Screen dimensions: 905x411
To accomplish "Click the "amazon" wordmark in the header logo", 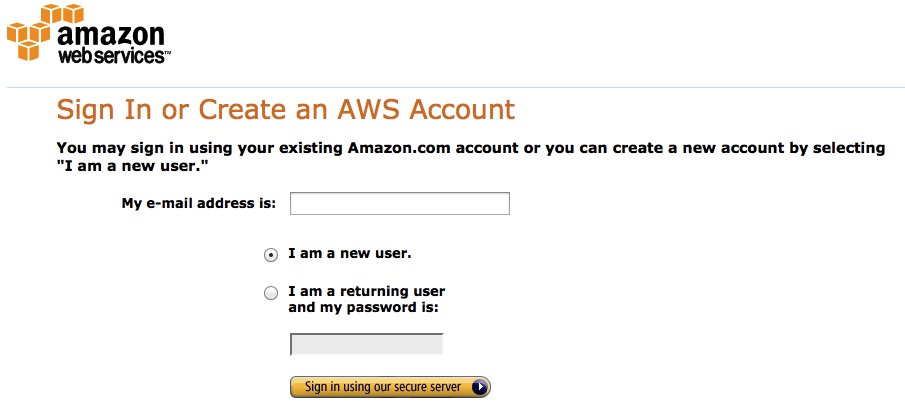I will (111, 35).
